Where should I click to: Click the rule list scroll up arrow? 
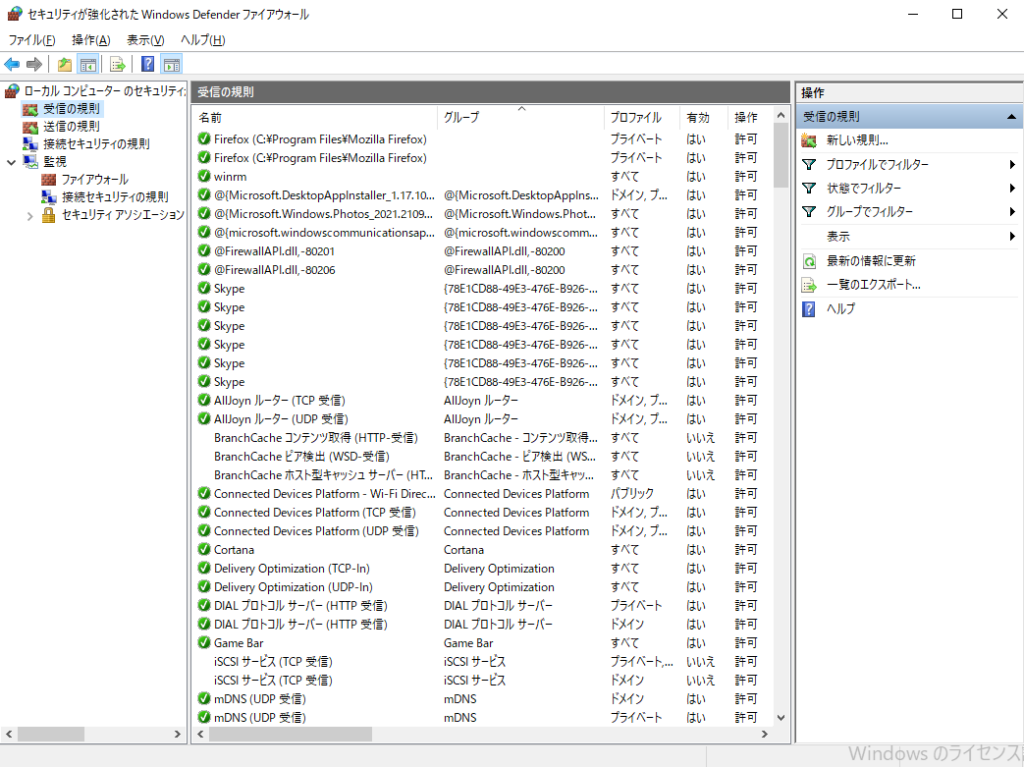[x=781, y=116]
